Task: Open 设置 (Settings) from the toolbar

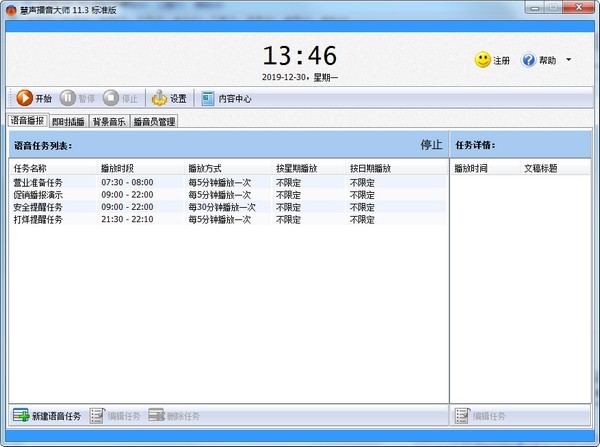Action: (160, 98)
